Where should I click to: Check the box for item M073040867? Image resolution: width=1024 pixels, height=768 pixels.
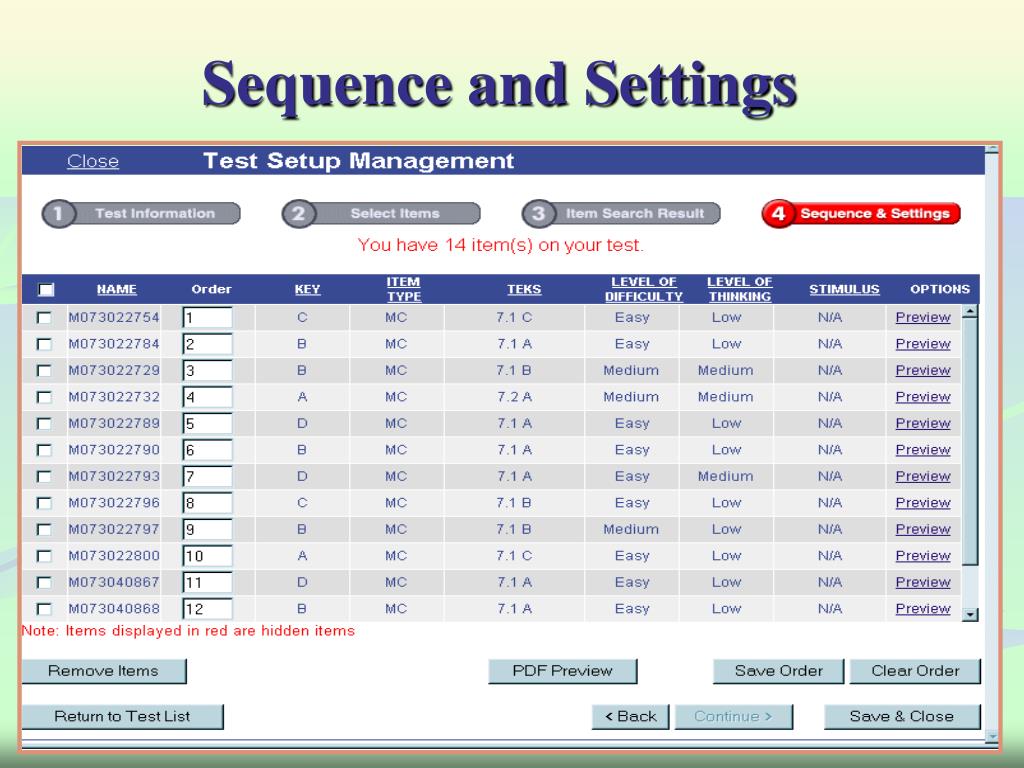[x=44, y=583]
